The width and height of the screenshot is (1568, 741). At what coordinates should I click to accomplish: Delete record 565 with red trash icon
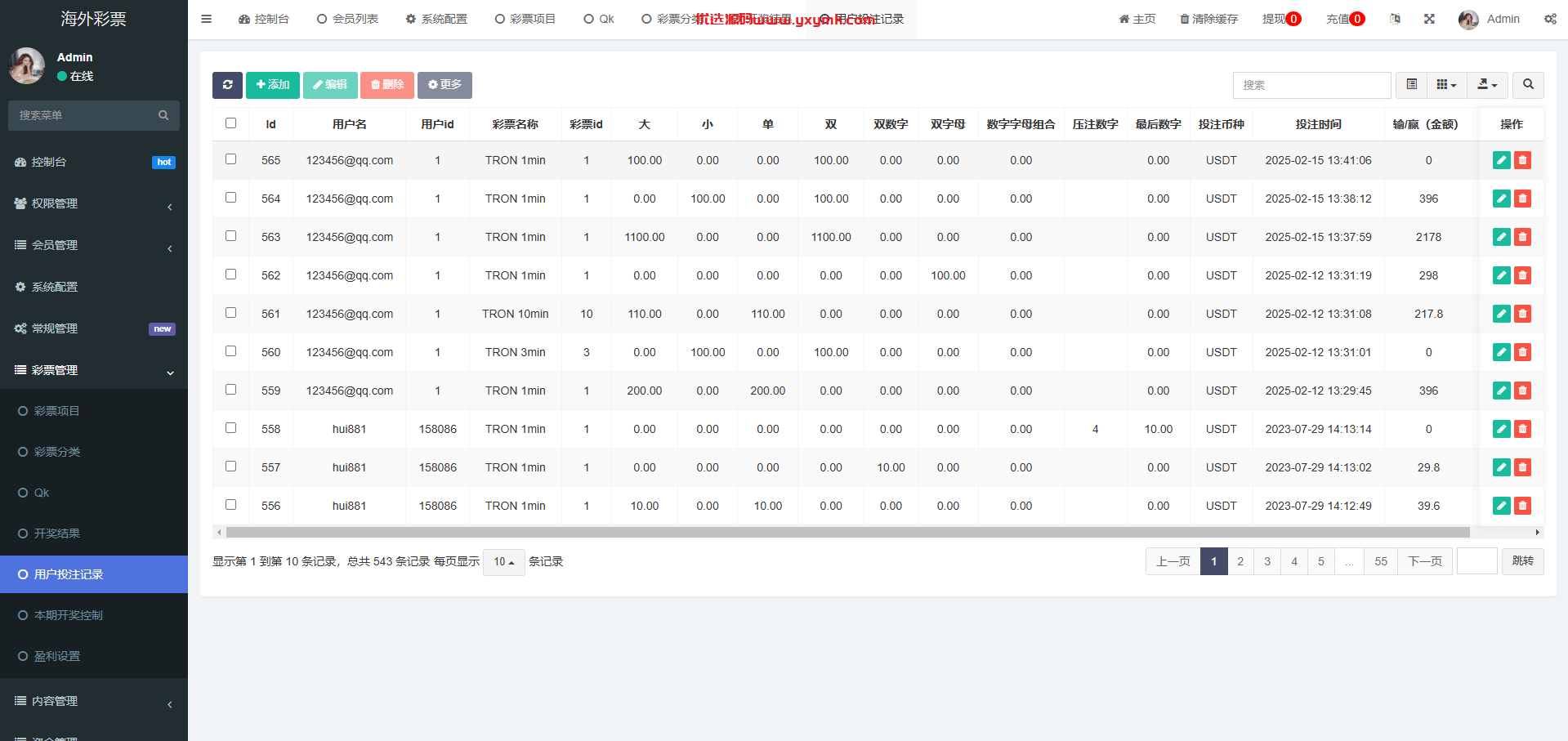(x=1522, y=160)
